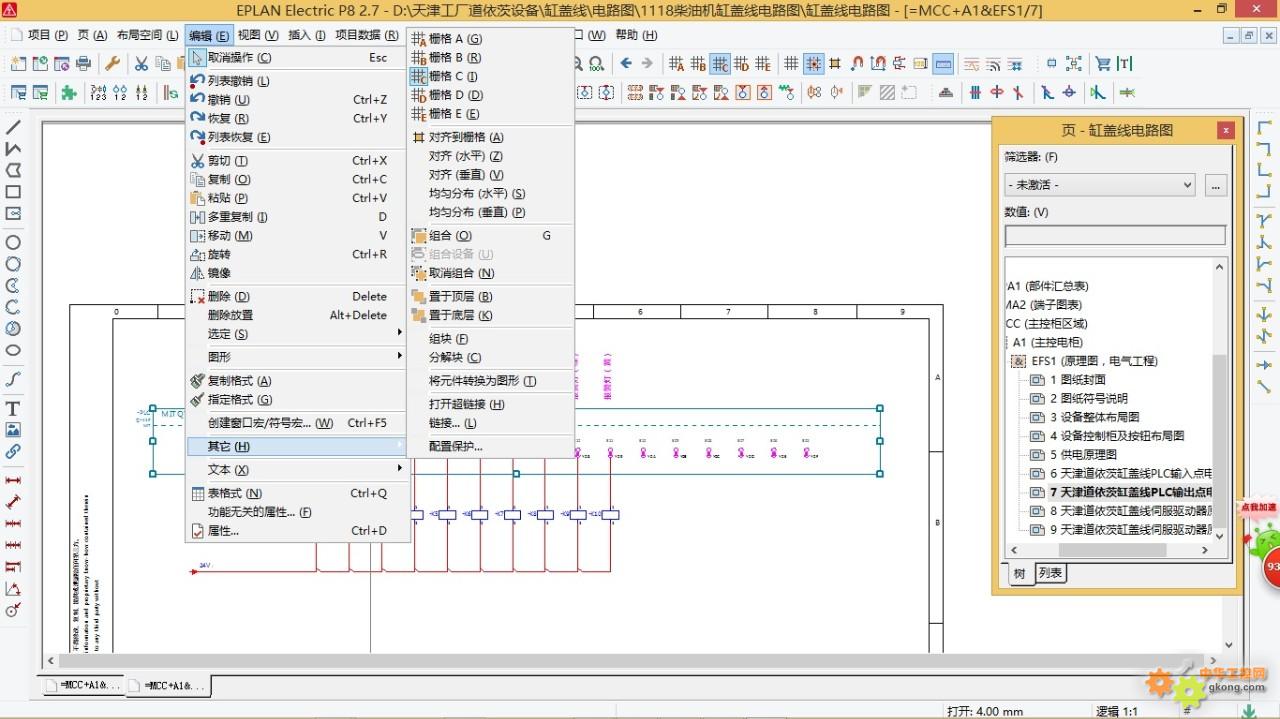The image size is (1280, 719).
Task: Switch to the 树 tab
Action: coord(1019,573)
